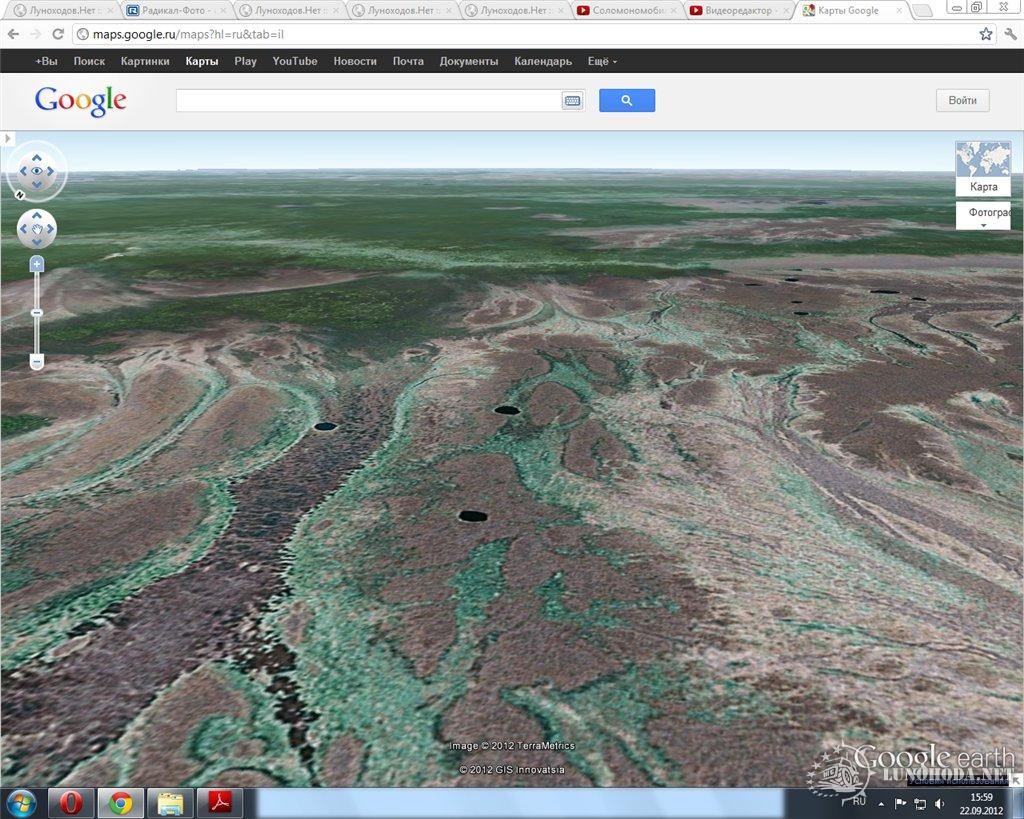This screenshot has height=819, width=1024.
Task: Zoom out with the minus button
Action: 37,361
